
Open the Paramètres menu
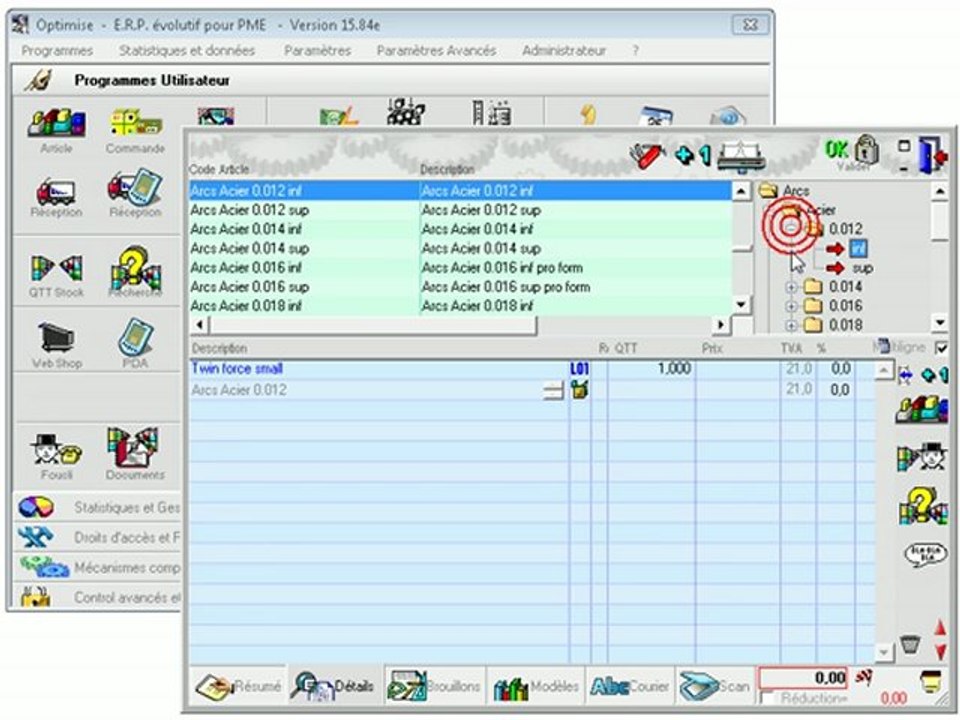click(317, 50)
